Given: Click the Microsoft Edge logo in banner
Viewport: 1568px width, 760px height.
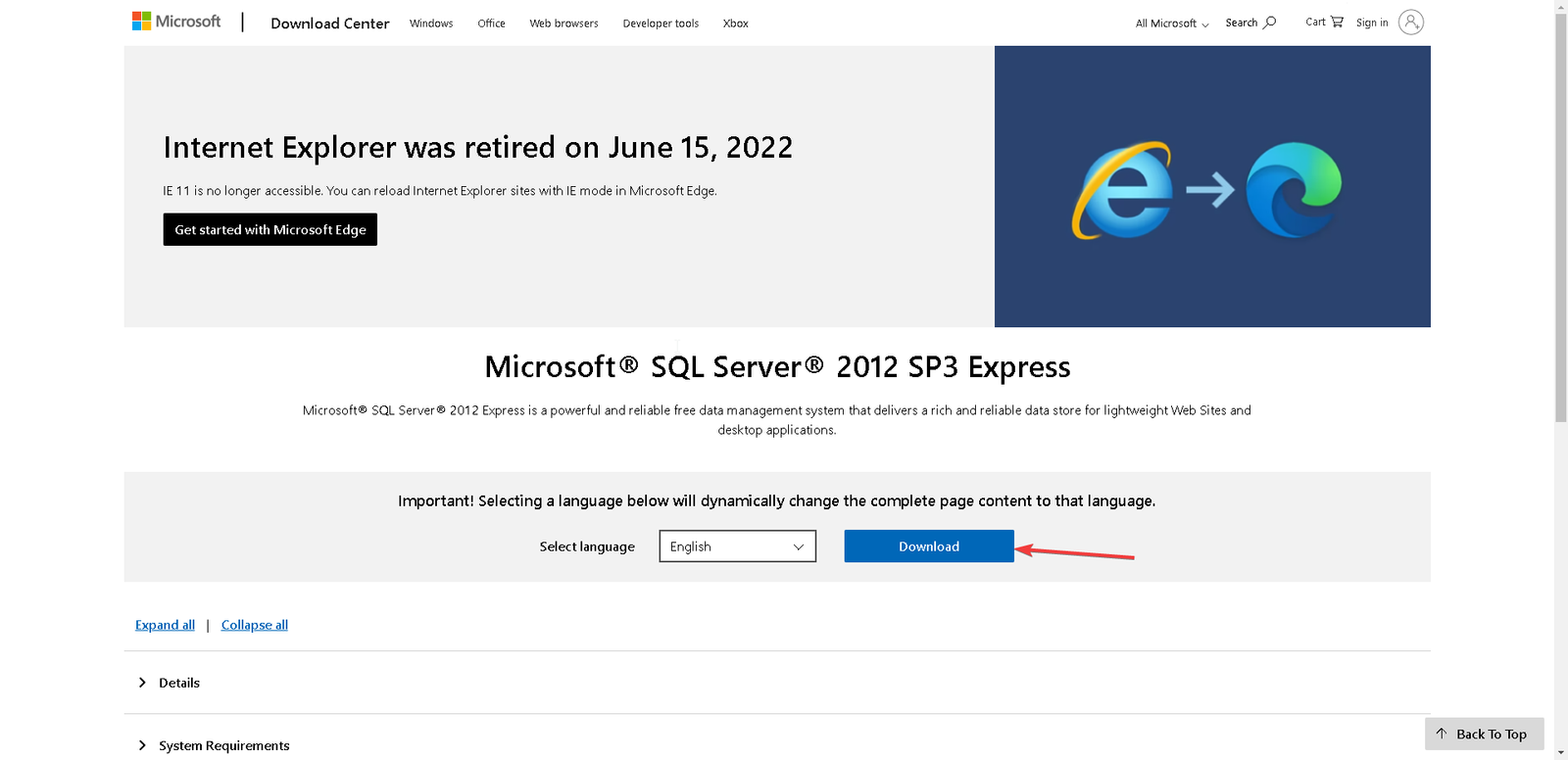Looking at the screenshot, I should point(1294,190).
